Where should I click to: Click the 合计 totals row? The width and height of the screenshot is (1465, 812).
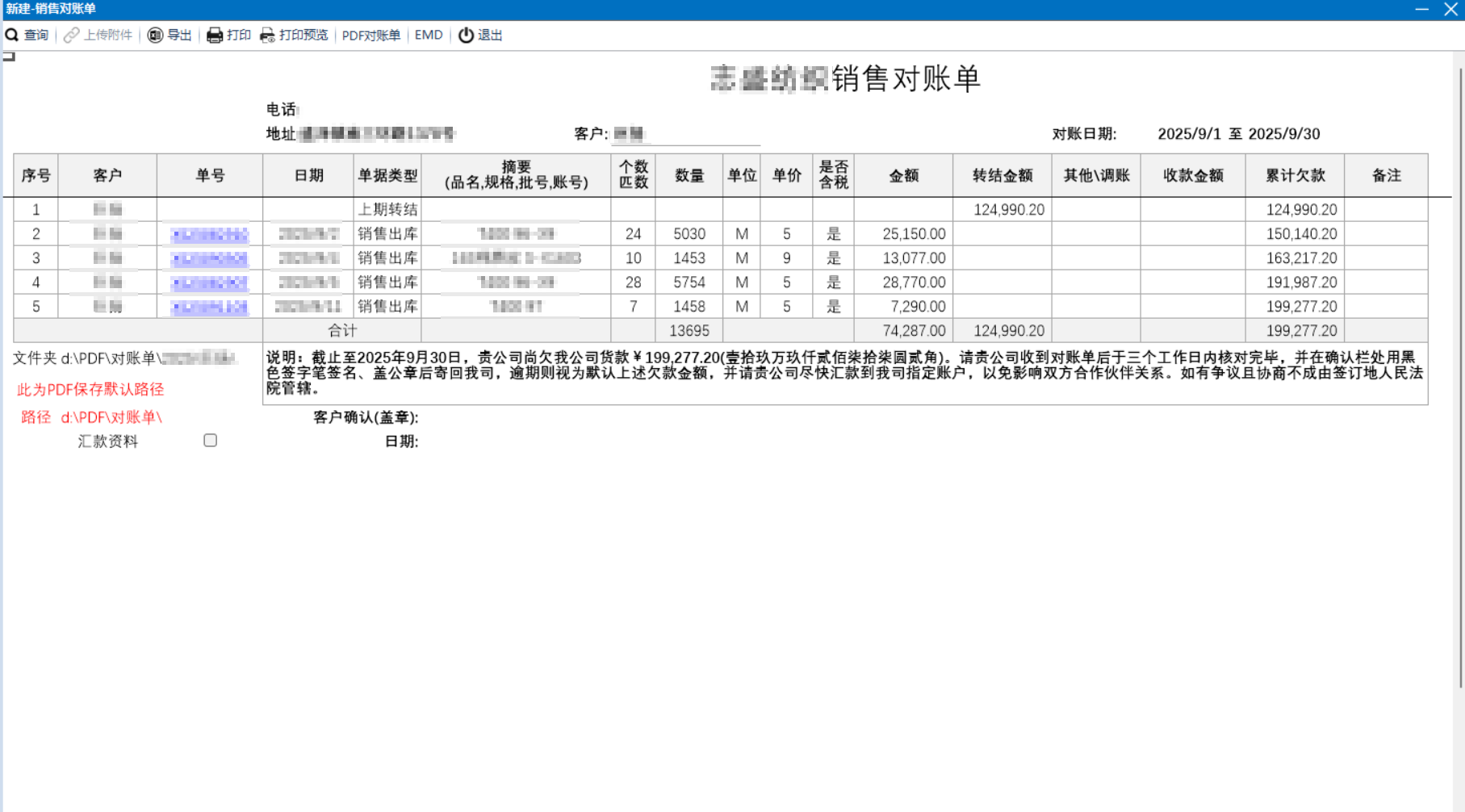(342, 330)
